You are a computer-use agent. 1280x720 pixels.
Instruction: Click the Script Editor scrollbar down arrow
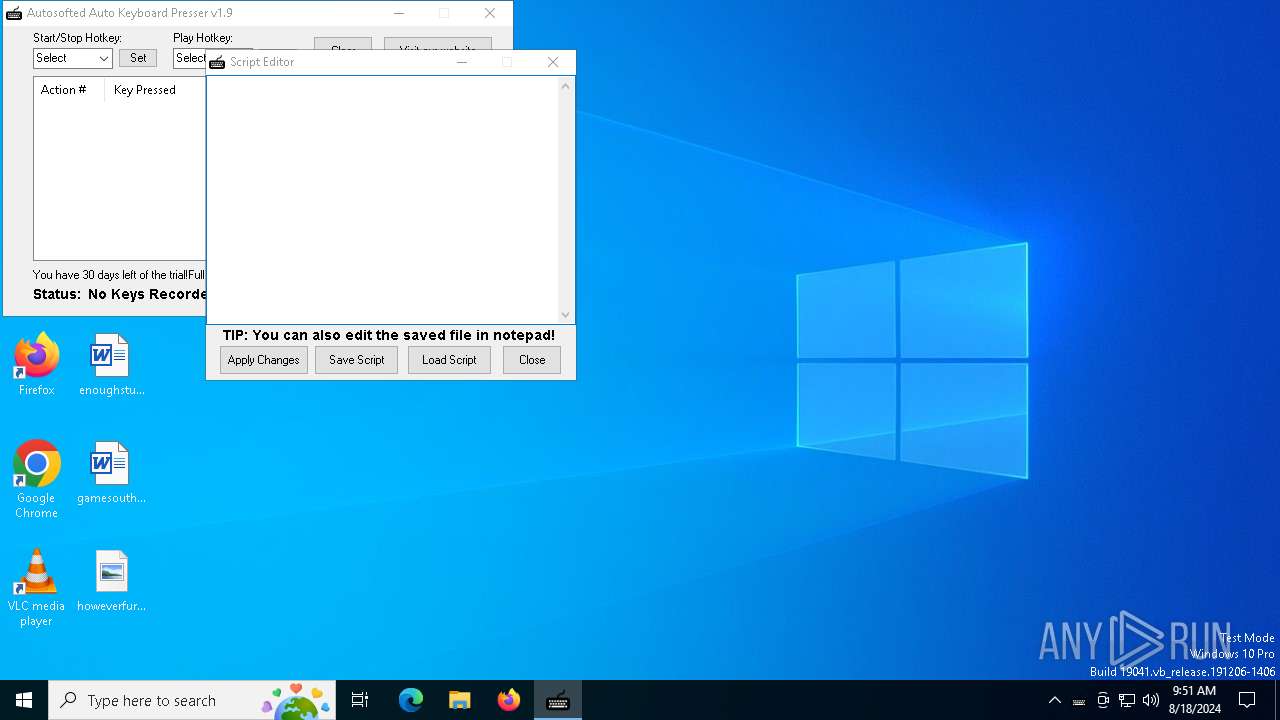coord(566,314)
